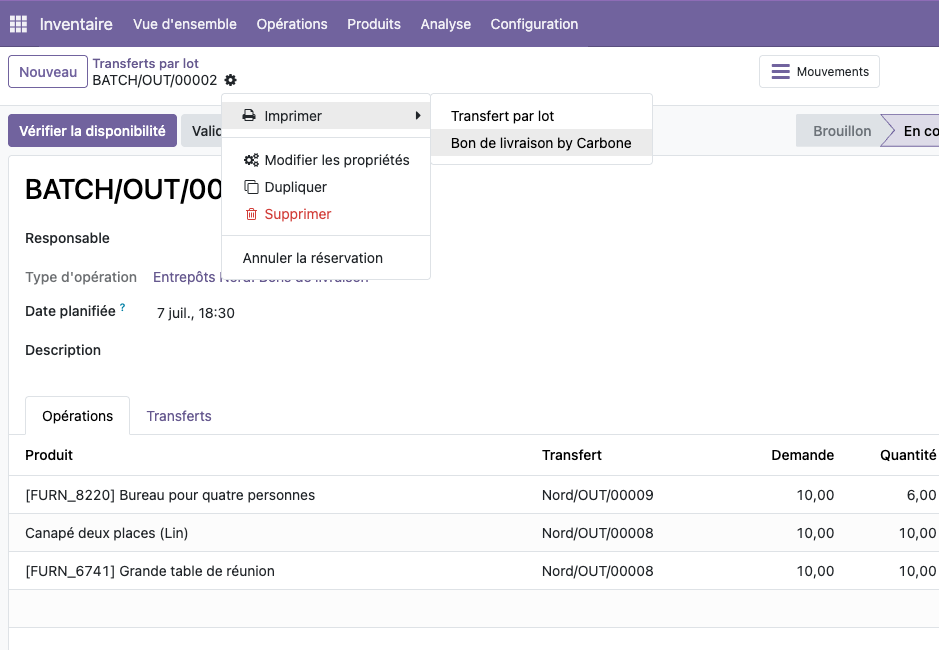Click the hamburger icon in Mouvements button

click(780, 72)
